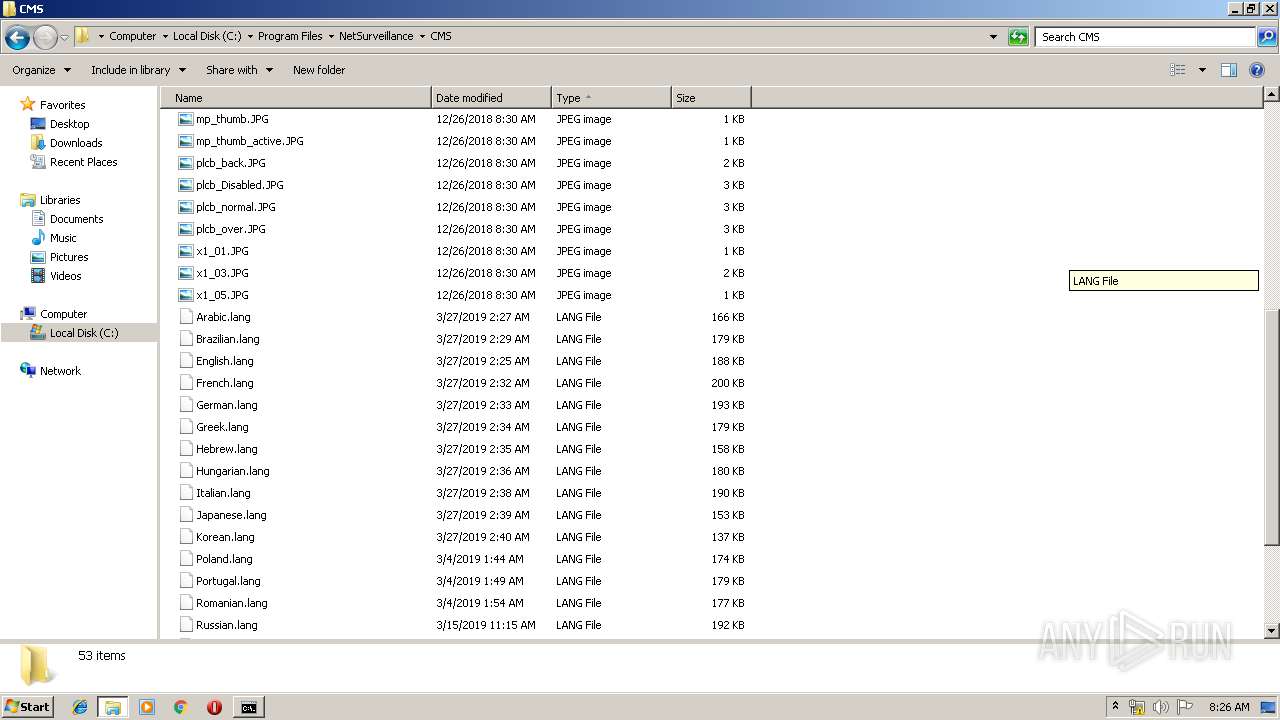Open the recent pages dropdown arrow
Screen dimensions: 1280x720
(65, 38)
